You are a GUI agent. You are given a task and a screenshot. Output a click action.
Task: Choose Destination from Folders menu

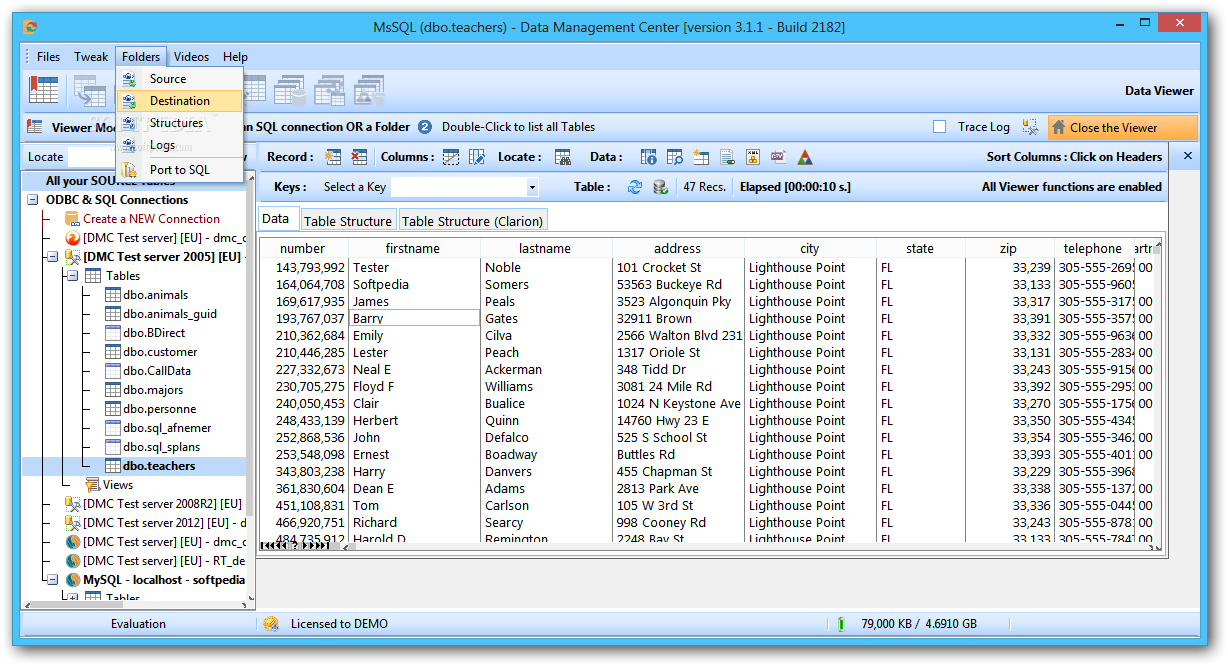(x=179, y=101)
